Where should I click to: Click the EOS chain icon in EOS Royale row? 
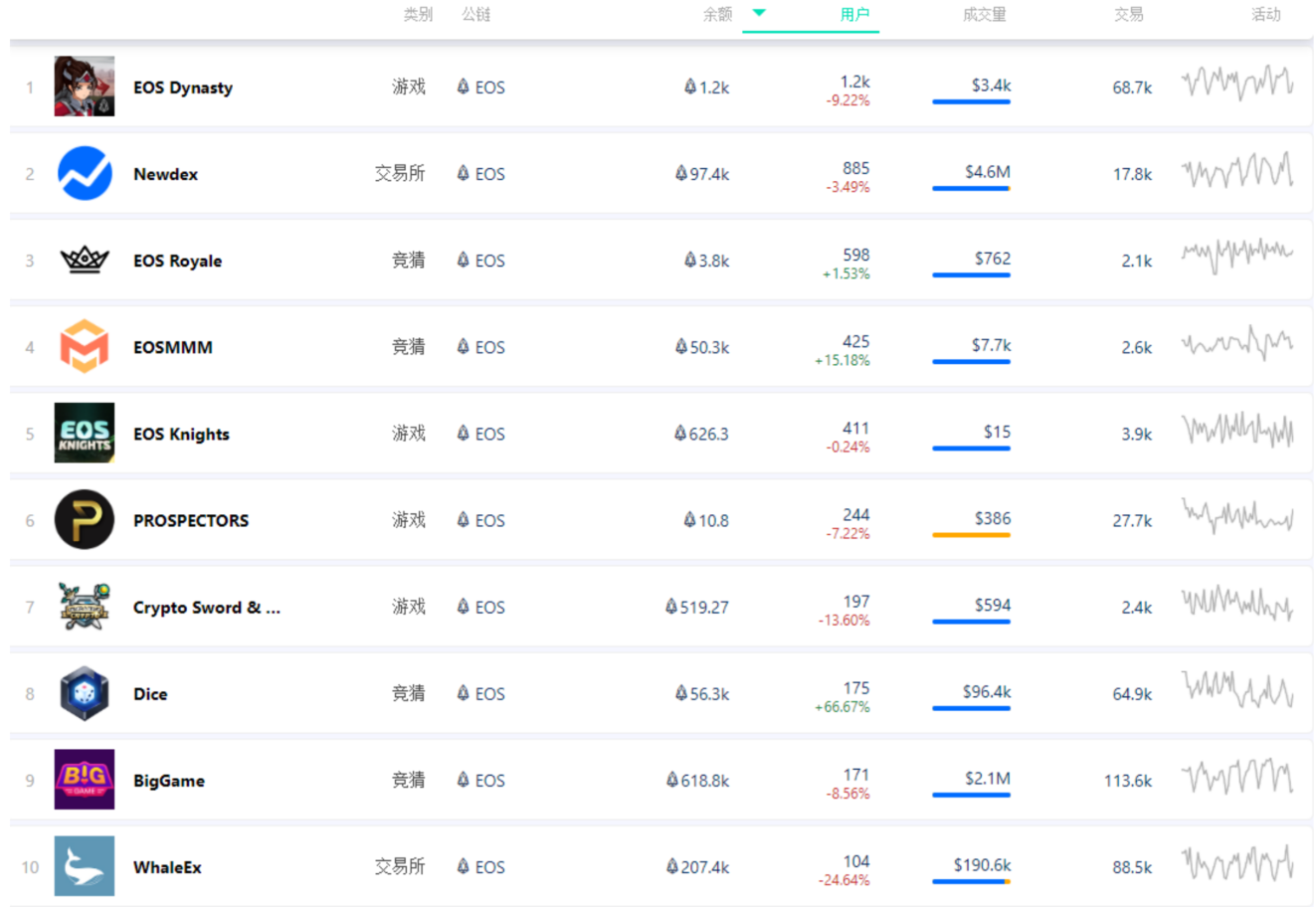pyautogui.click(x=463, y=260)
